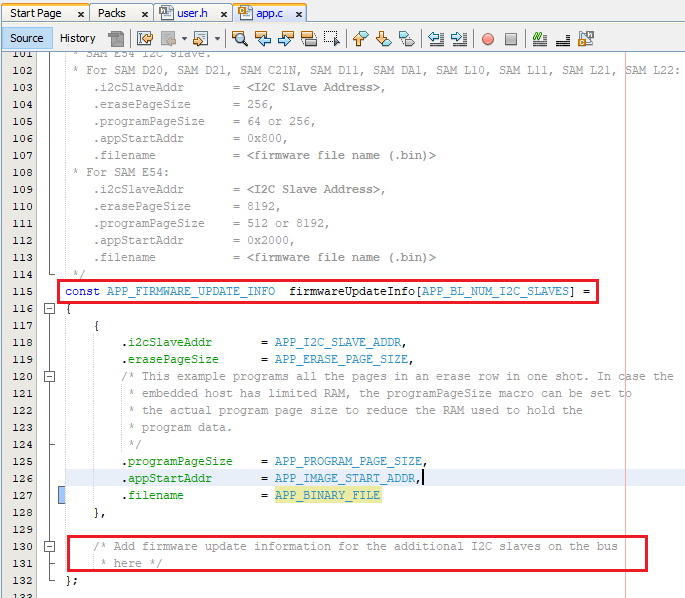This screenshot has height=598, width=685.
Task: Click APP_FIRMWARE_UPDATE_INFO type name
Action: 191,291
